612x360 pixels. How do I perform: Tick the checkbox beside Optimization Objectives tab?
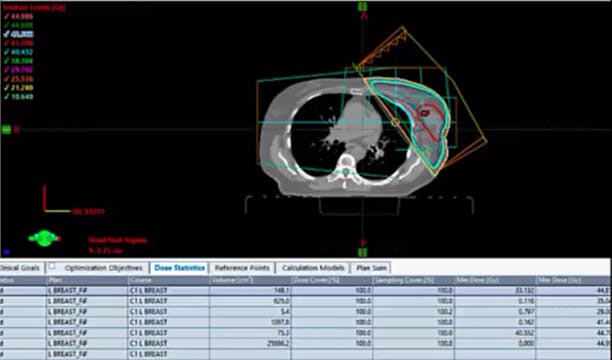point(52,266)
